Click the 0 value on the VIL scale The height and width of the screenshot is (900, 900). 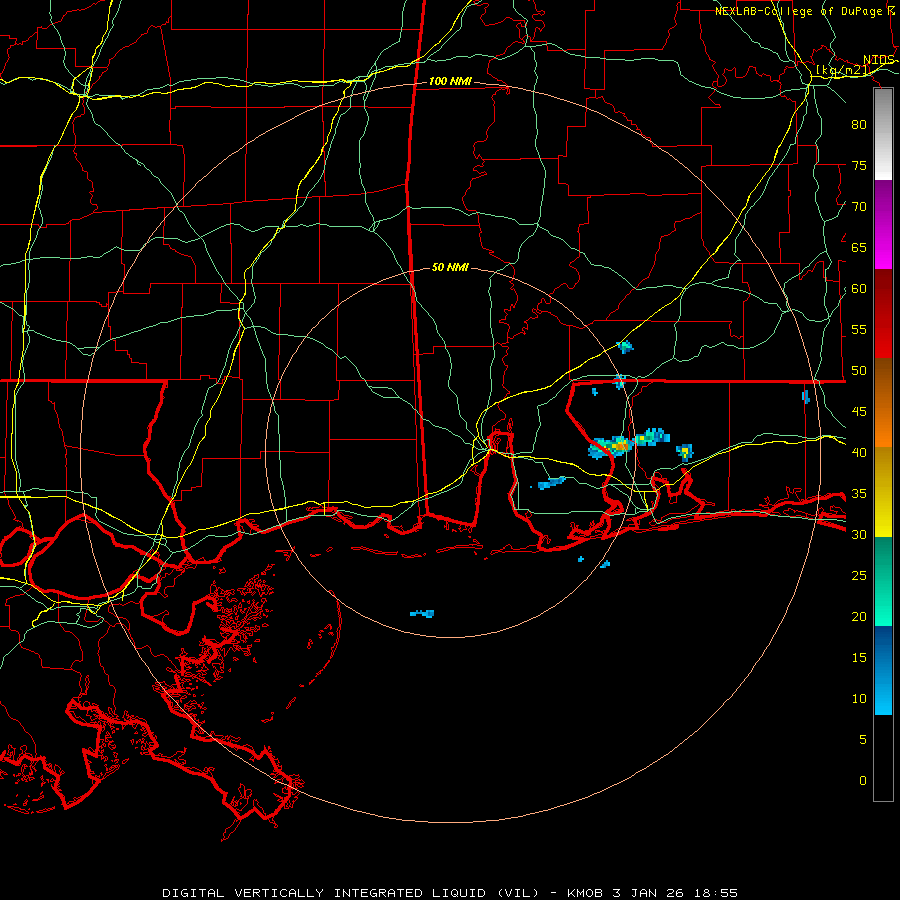[x=863, y=781]
